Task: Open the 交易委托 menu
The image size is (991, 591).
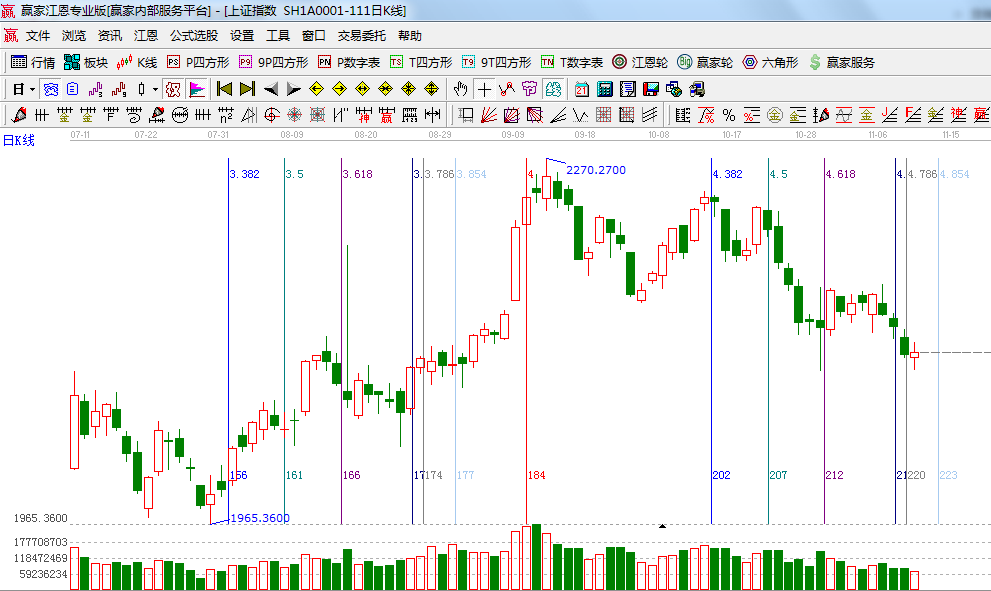Action: click(361, 35)
